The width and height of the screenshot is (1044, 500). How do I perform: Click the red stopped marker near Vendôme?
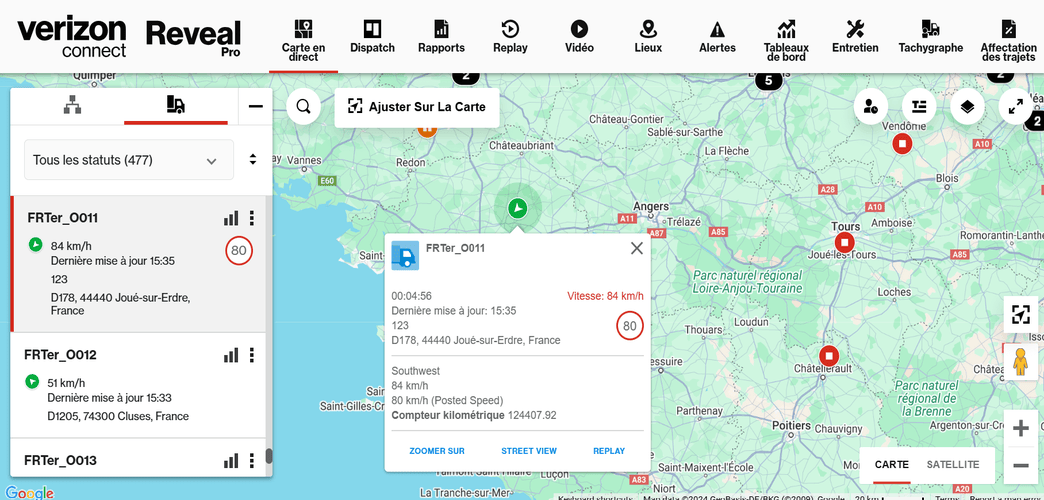(903, 143)
